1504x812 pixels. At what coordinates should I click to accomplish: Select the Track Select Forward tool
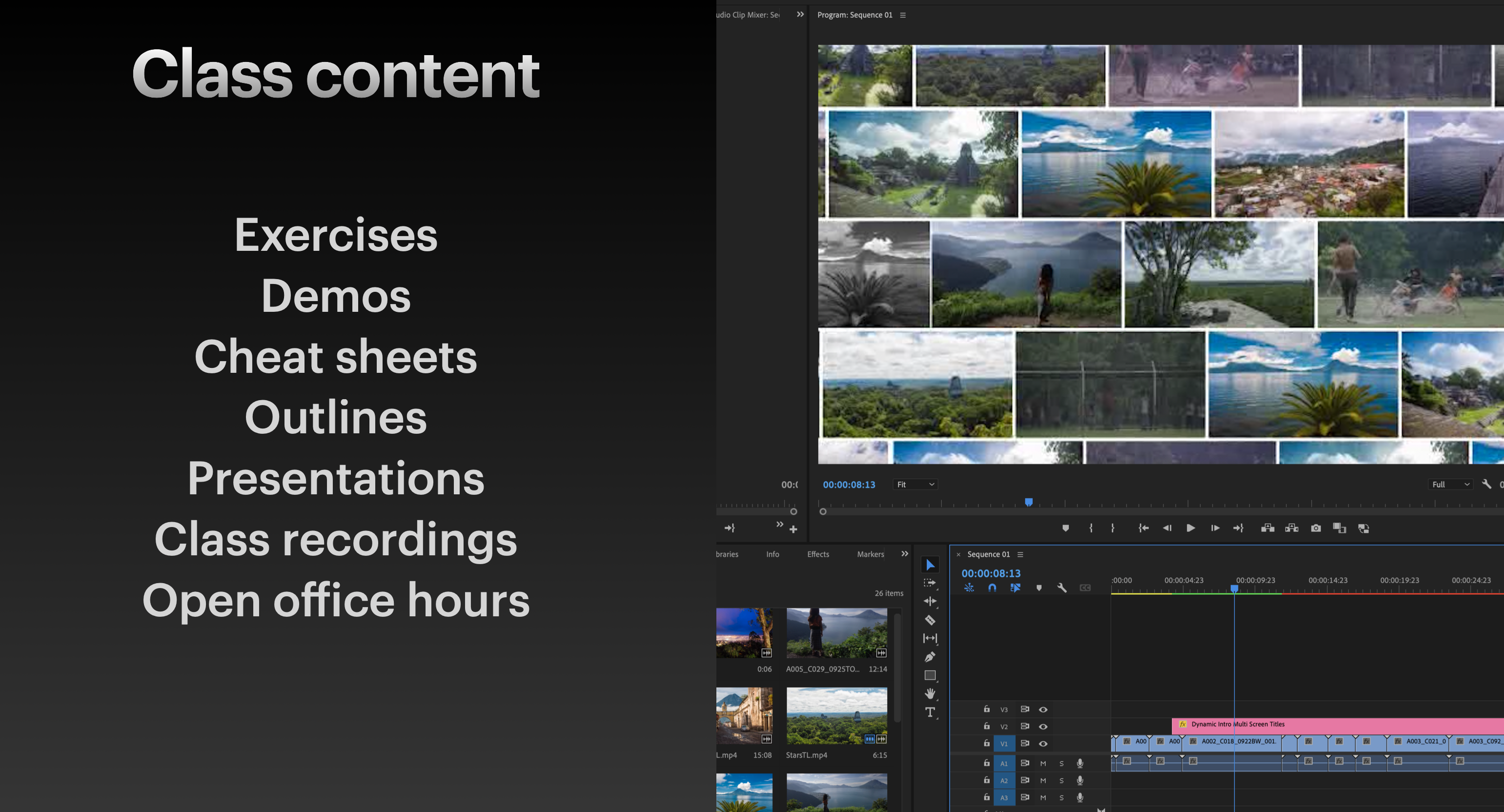930,583
